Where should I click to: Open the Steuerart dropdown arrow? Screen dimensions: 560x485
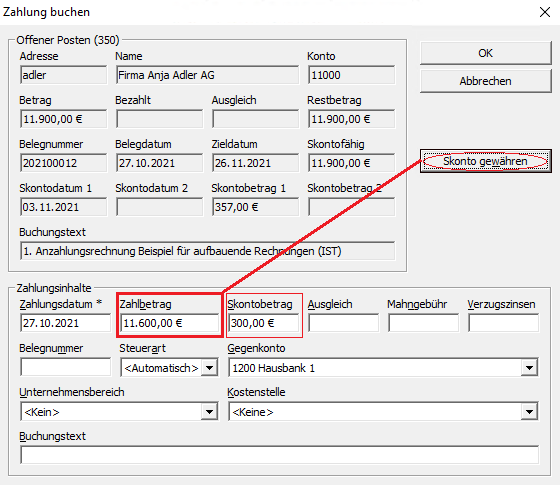209,368
